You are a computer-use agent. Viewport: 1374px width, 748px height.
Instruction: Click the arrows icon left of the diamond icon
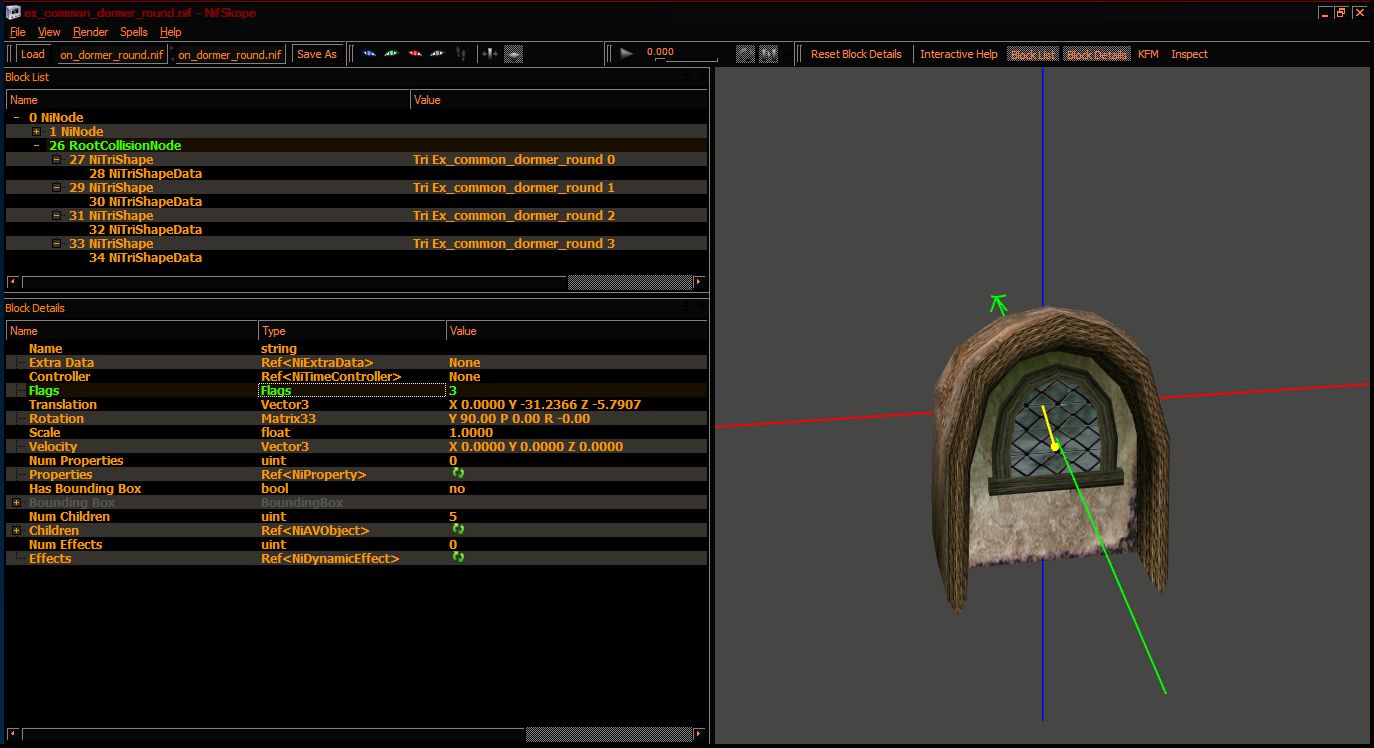click(x=490, y=54)
